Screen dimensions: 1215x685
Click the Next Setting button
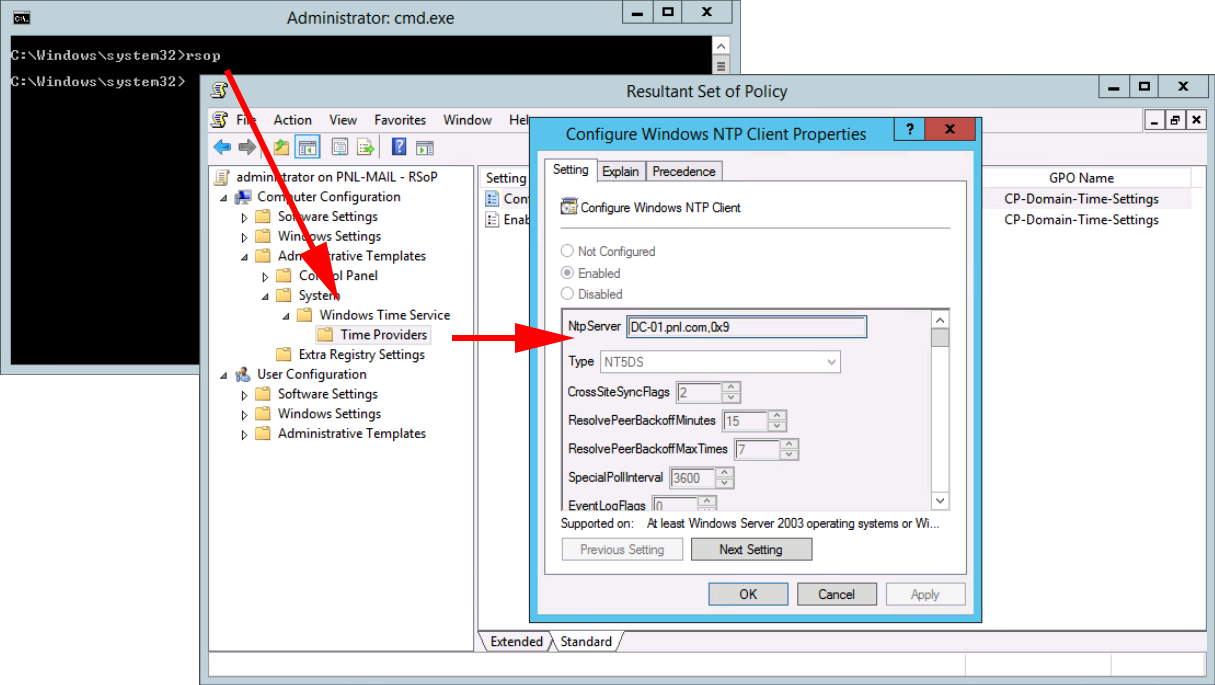(751, 550)
